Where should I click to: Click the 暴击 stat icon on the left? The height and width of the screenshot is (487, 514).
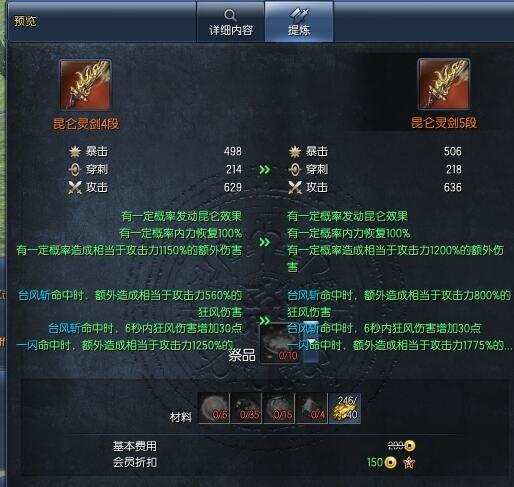click(75, 152)
